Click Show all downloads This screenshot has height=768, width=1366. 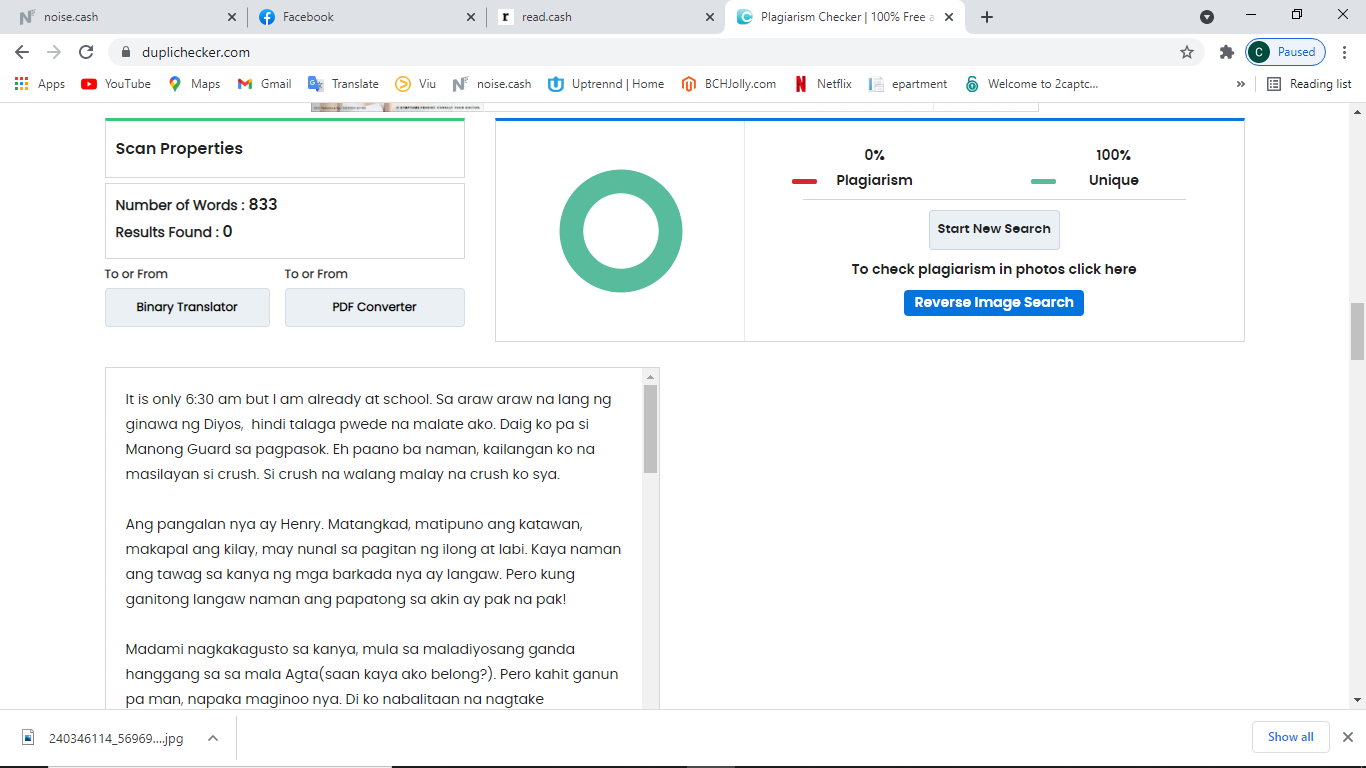(1291, 737)
